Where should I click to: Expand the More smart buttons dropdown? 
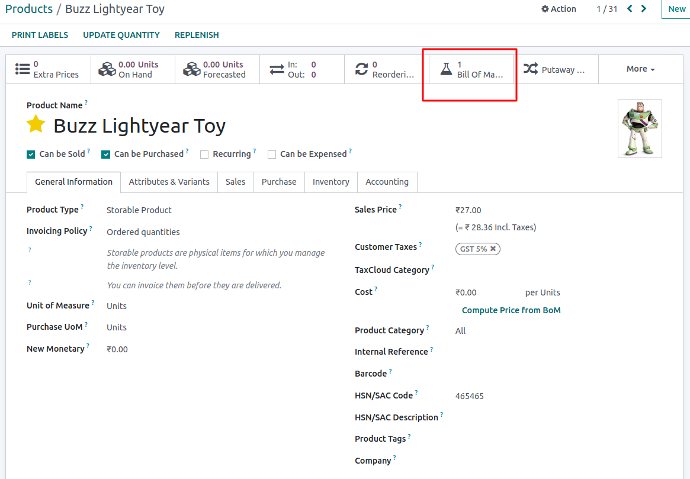(640, 69)
